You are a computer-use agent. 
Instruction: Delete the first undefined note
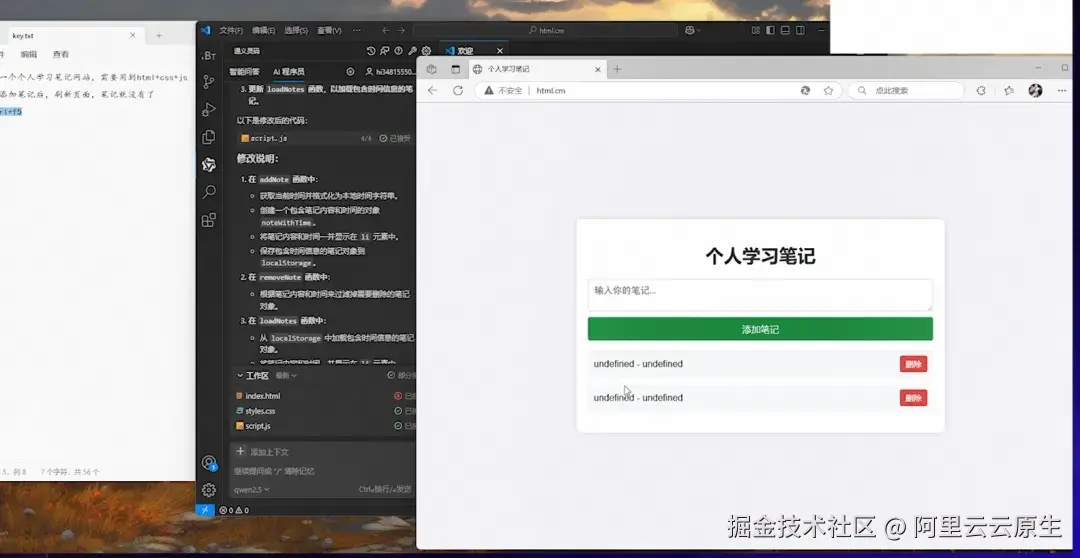[x=913, y=364]
